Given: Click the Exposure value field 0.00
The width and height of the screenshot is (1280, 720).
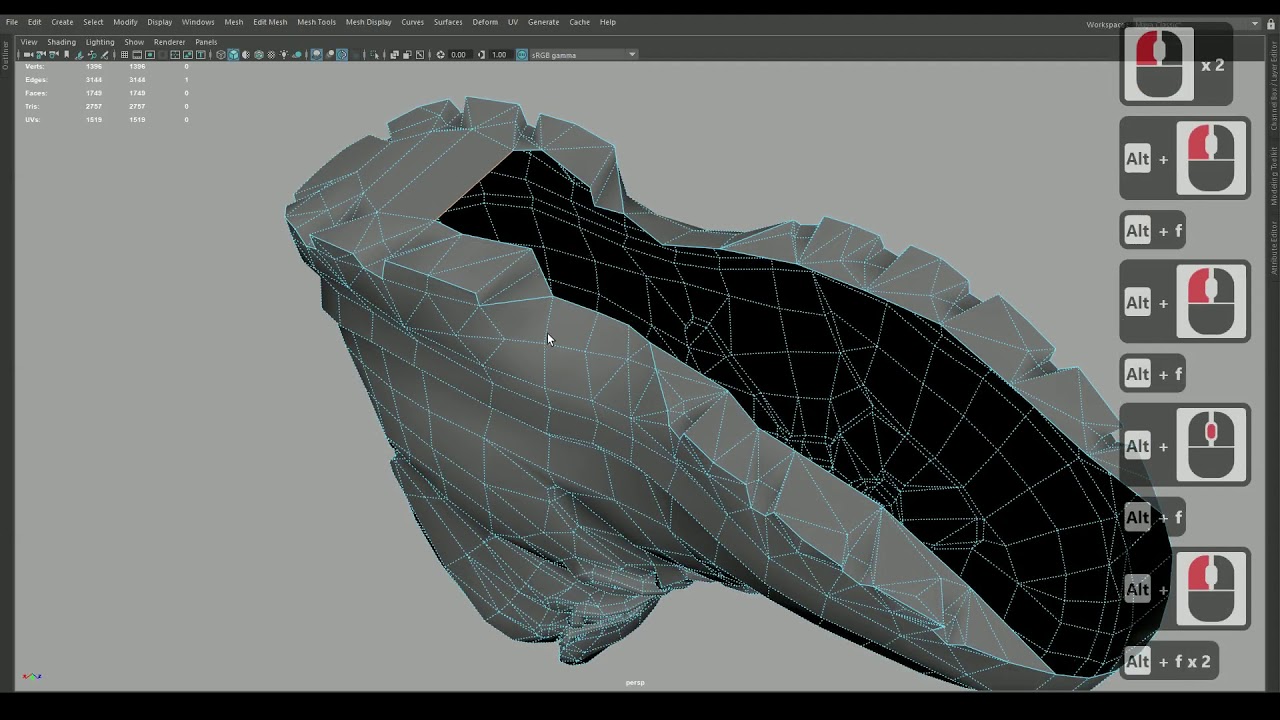Looking at the screenshot, I should pyautogui.click(x=459, y=55).
